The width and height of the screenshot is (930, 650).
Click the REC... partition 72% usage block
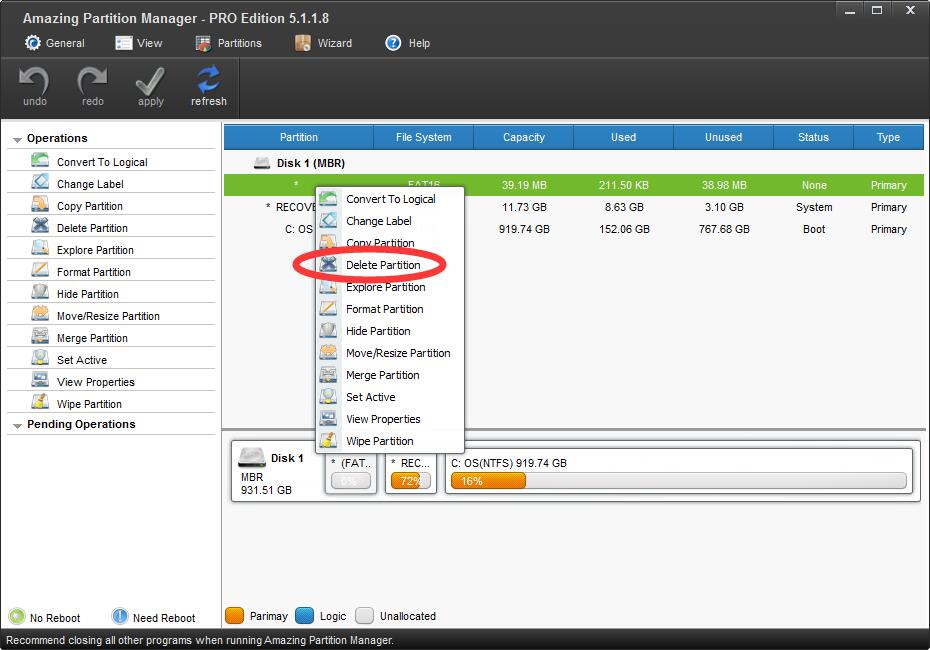pyautogui.click(x=410, y=473)
